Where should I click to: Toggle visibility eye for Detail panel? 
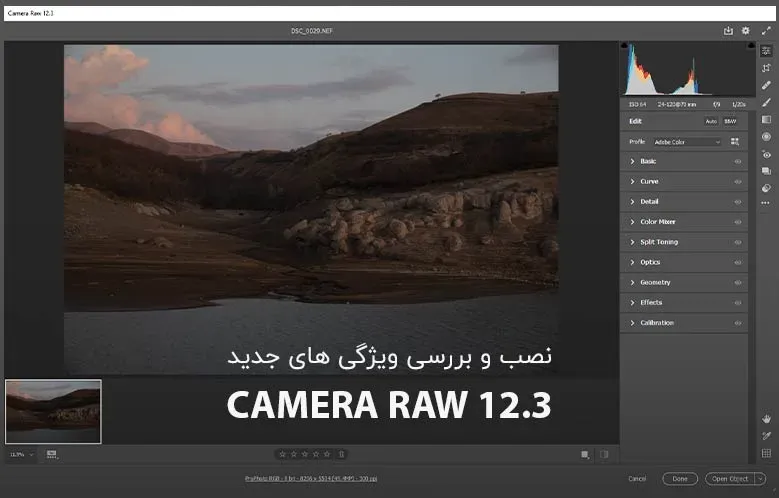click(738, 202)
